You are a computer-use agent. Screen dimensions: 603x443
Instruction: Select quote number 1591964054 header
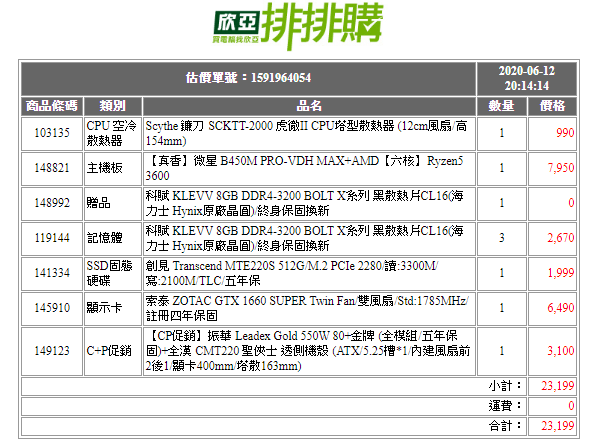click(248, 78)
